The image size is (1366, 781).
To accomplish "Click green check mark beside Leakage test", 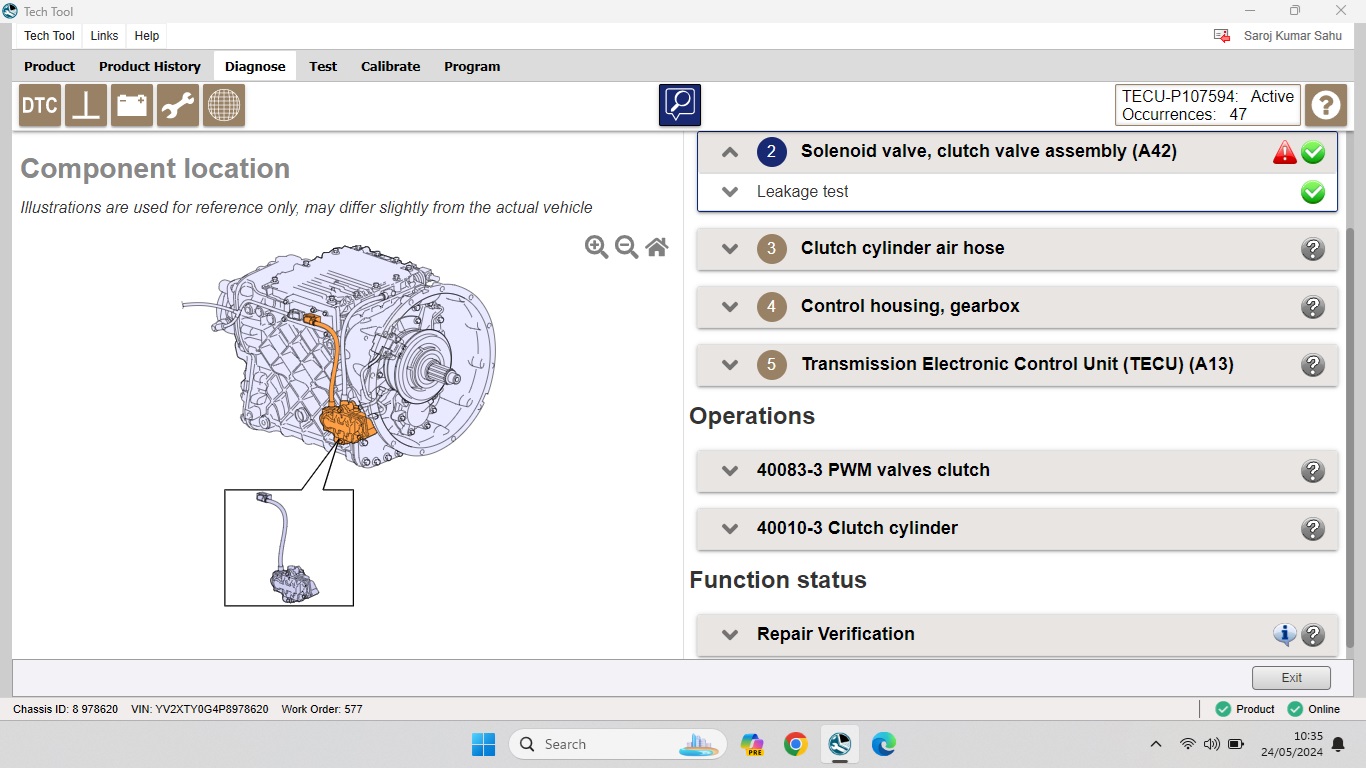I will (1313, 192).
